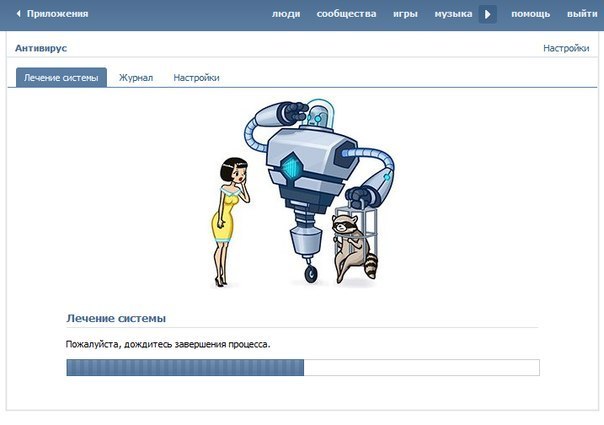Open музыка in the top navigation
The width and height of the screenshot is (604, 425).
pos(453,14)
